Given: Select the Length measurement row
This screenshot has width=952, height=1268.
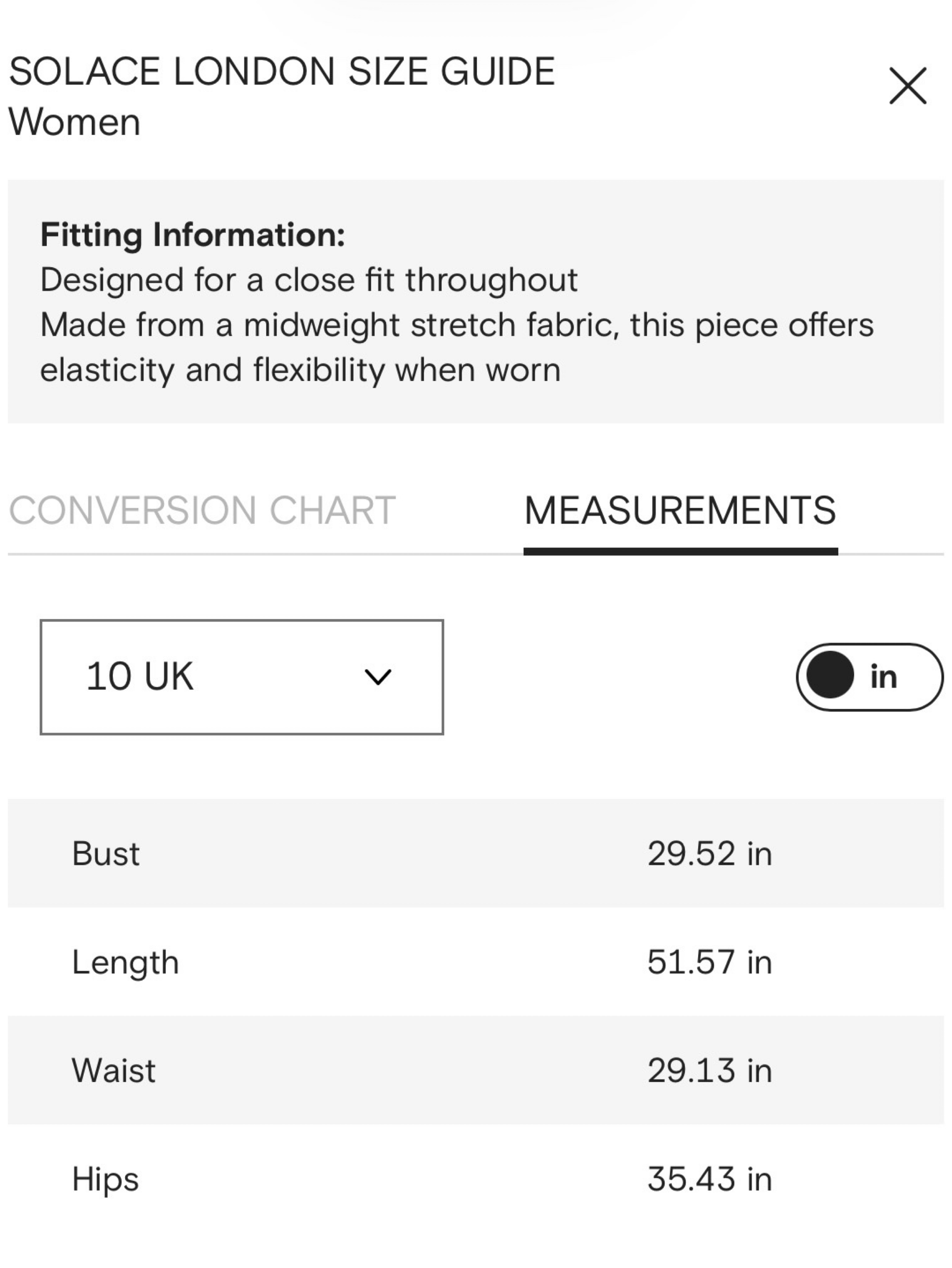Looking at the screenshot, I should point(476,961).
